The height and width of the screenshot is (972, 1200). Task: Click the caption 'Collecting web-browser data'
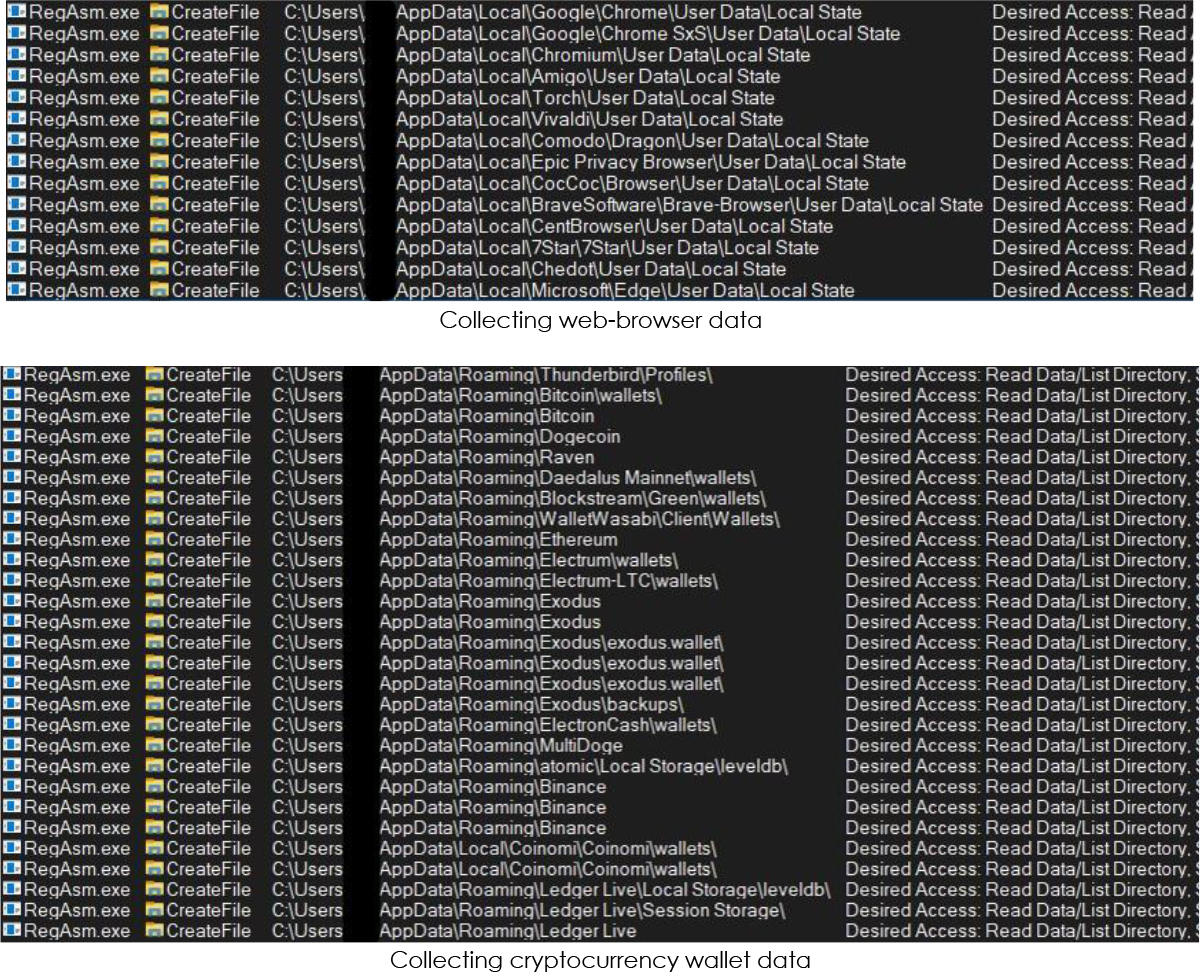599,322
